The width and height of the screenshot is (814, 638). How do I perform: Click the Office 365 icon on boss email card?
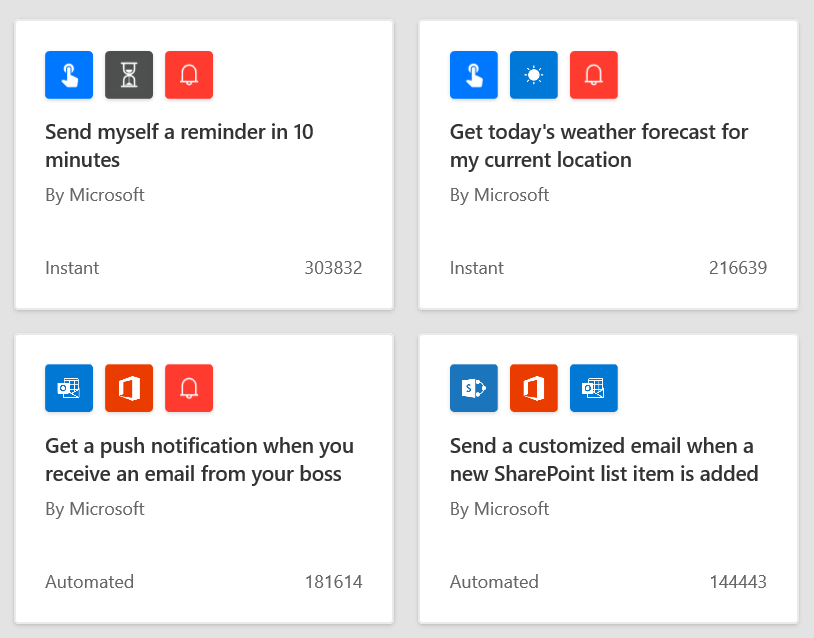(129, 388)
